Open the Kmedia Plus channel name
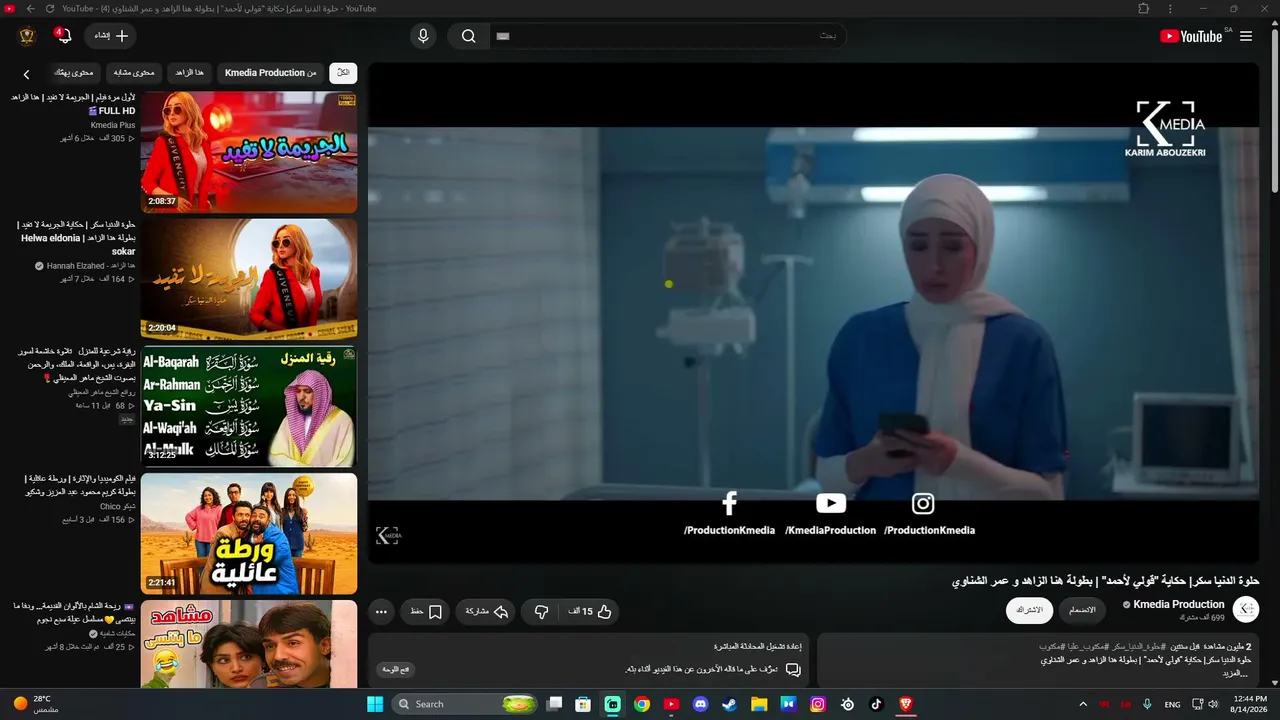 [113, 125]
